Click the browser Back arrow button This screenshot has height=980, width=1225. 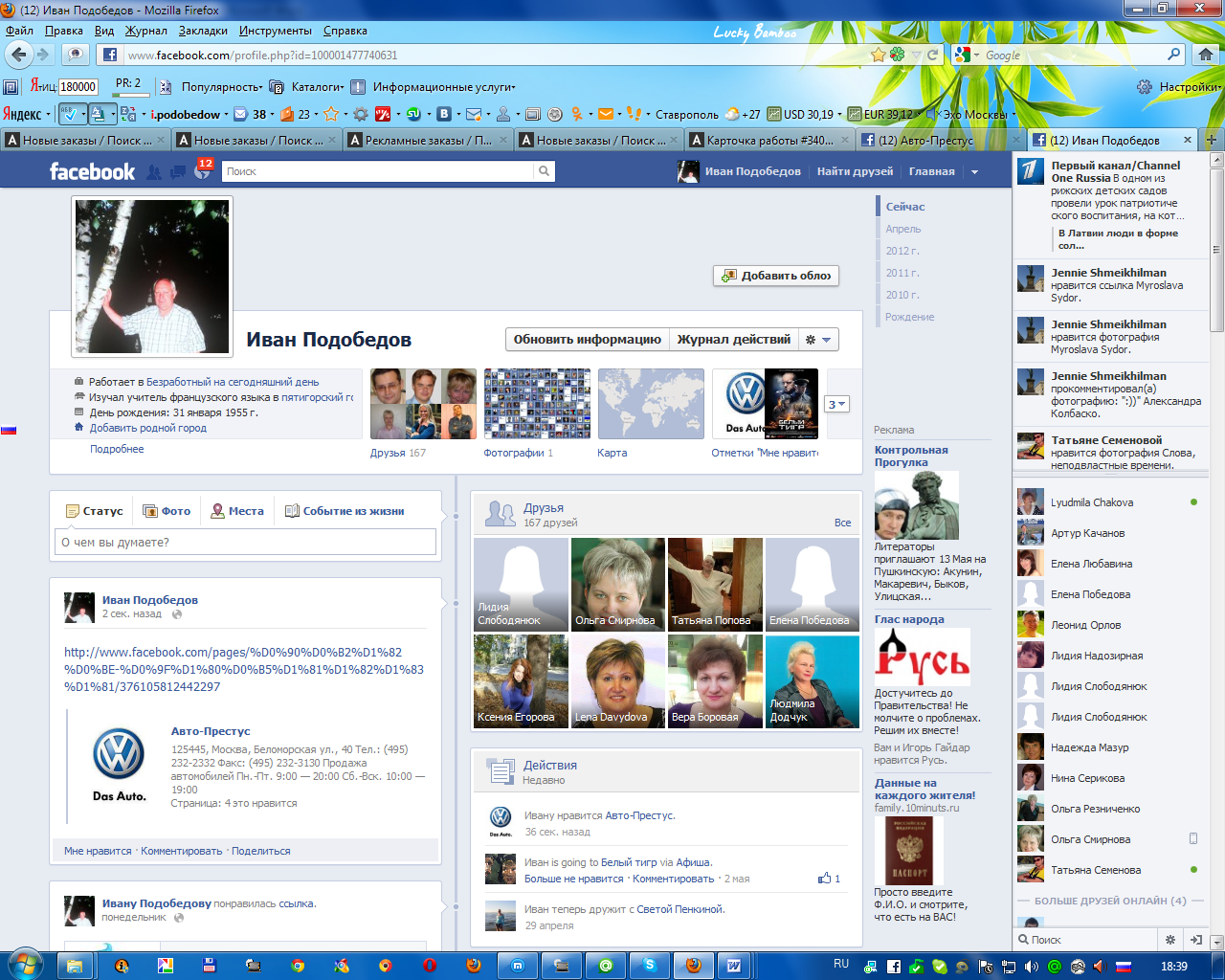point(18,55)
